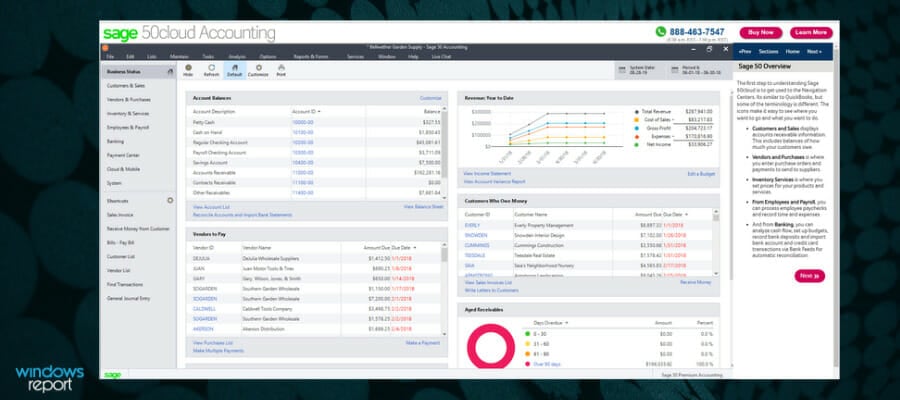This screenshot has height=400, width=900.
Task: Click Receive Money link
Action: (696, 282)
